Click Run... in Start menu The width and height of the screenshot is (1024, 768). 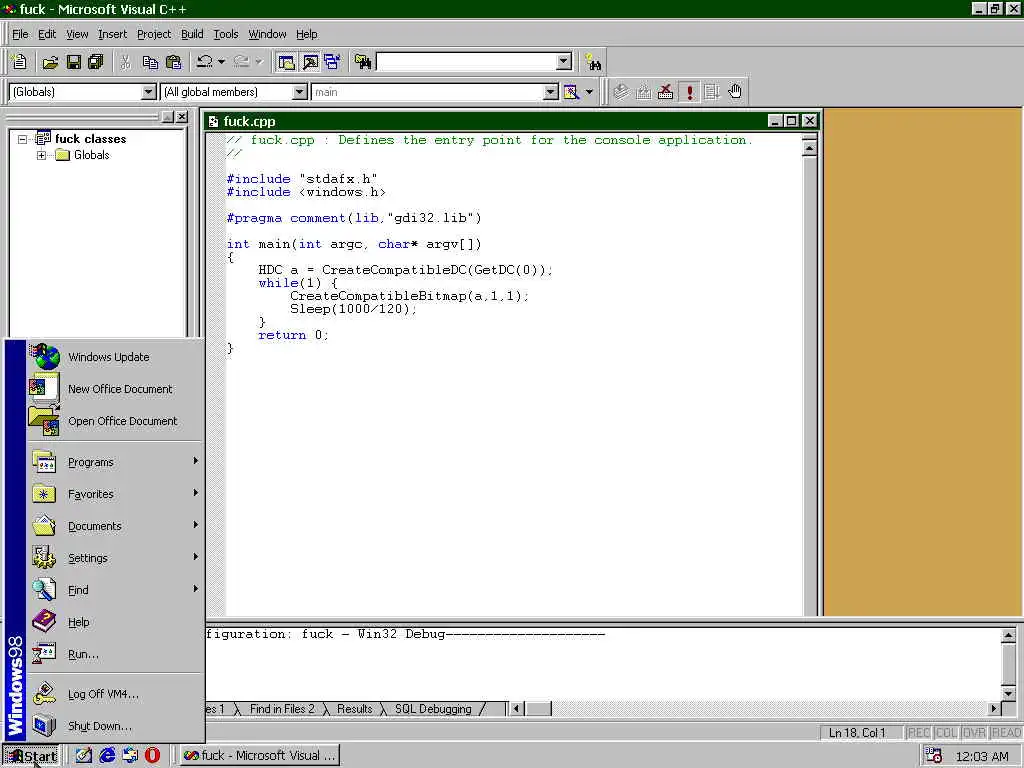coord(116,654)
